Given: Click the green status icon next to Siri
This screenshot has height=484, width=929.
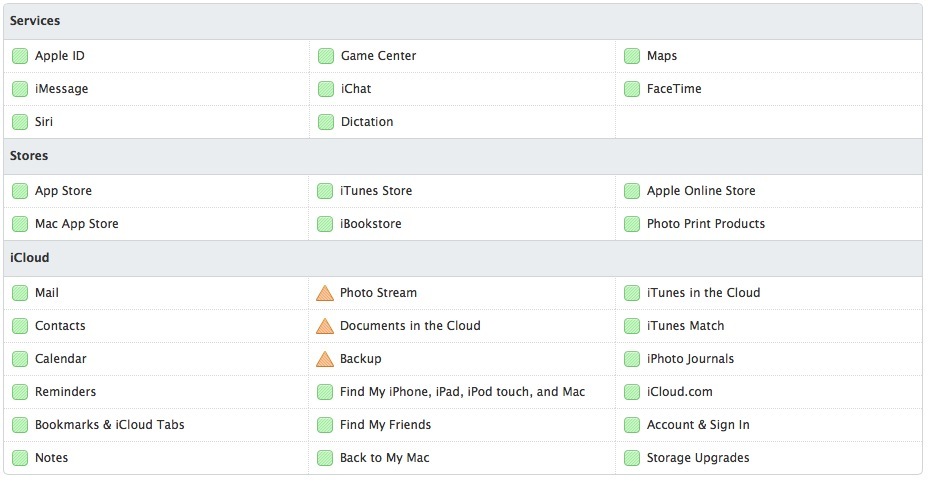Looking at the screenshot, I should point(20,122).
